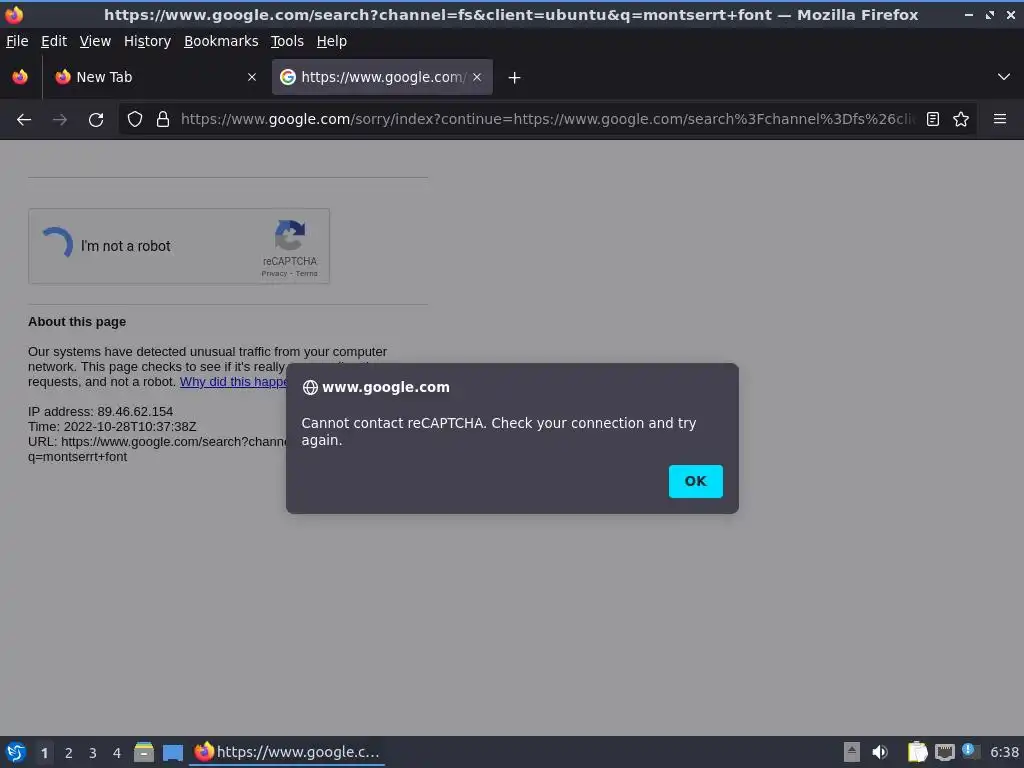Switch to workspace 2
Screen dimensions: 1024x768
69,753
